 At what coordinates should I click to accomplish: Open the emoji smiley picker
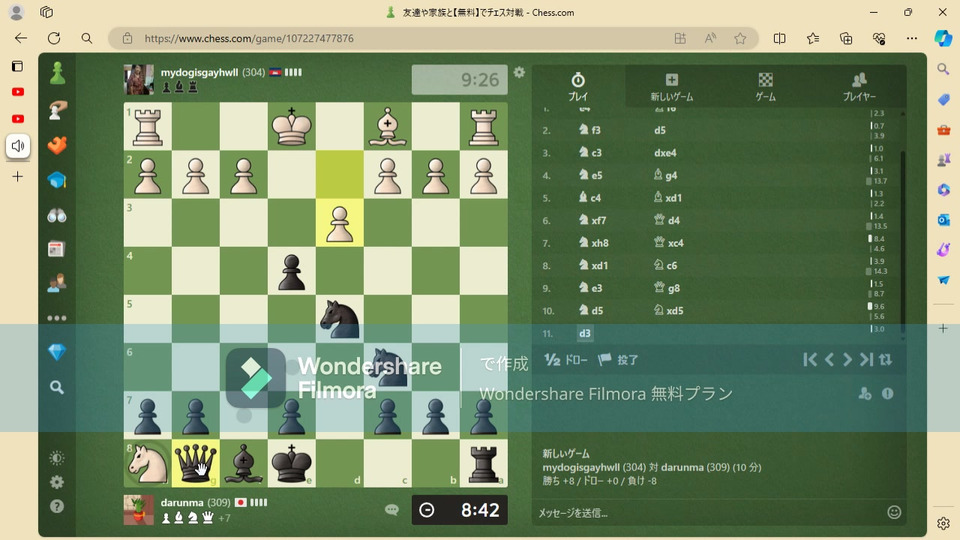click(x=894, y=512)
